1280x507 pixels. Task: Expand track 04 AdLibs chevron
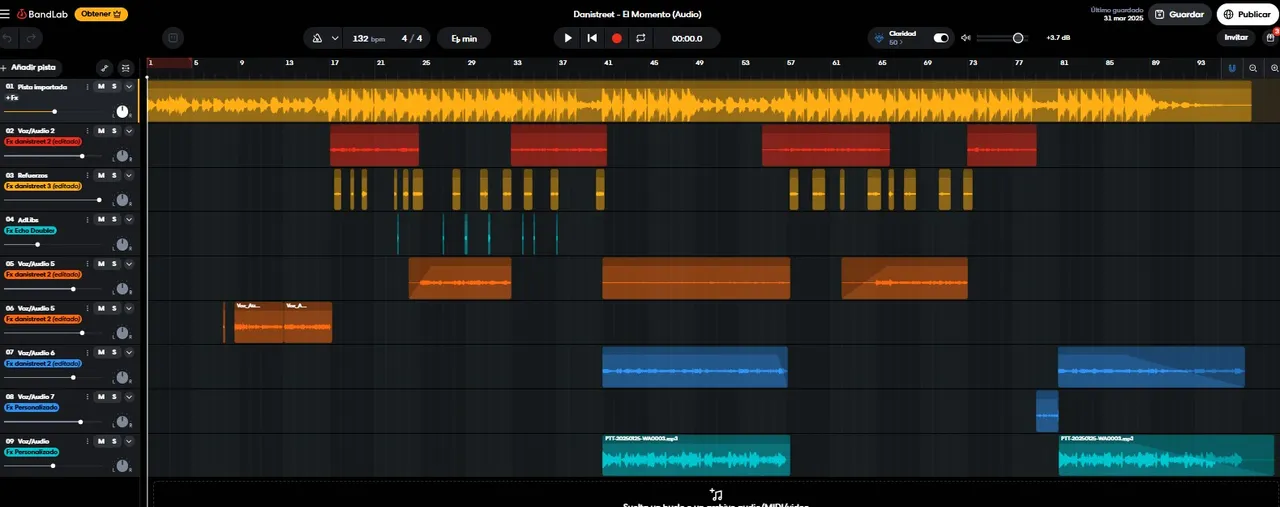pos(129,219)
